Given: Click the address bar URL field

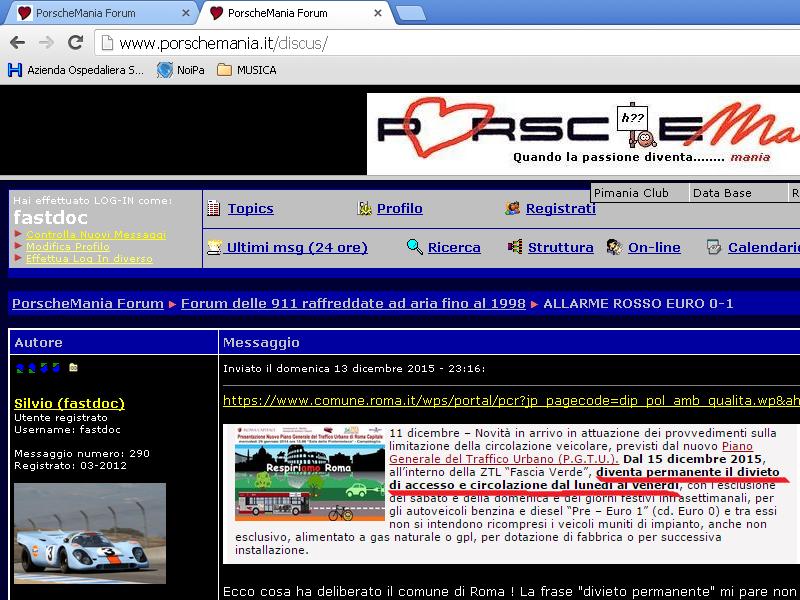Looking at the screenshot, I should (x=446, y=43).
